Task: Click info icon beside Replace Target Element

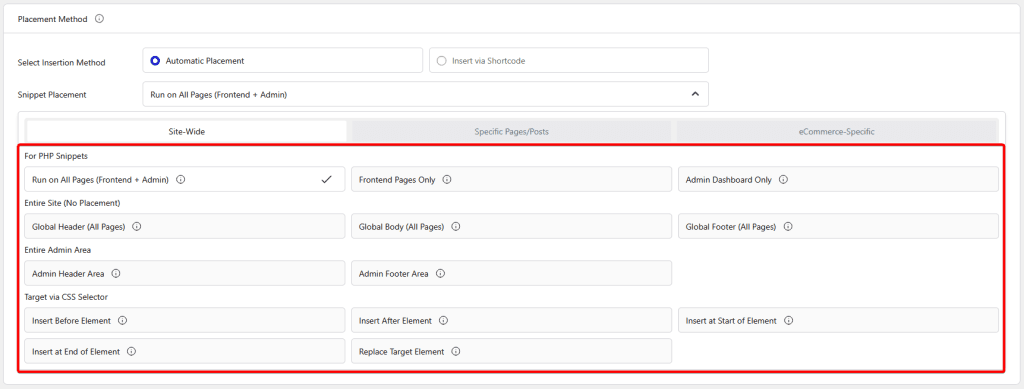Action: pos(456,351)
